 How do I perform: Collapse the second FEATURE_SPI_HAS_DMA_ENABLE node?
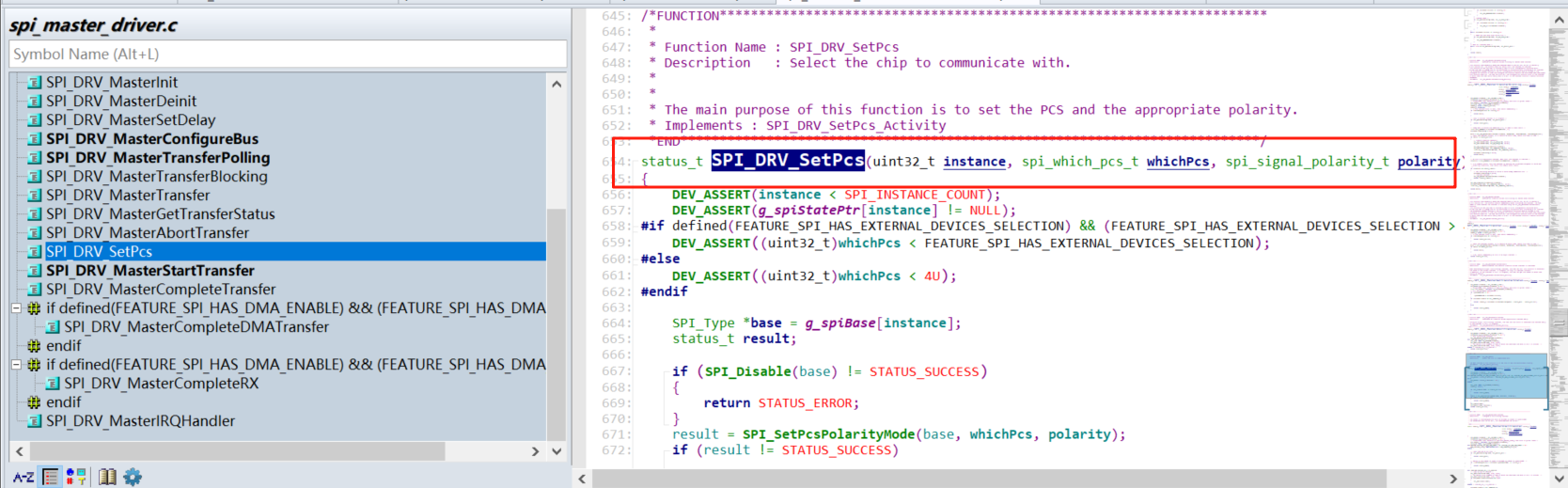tap(16, 365)
